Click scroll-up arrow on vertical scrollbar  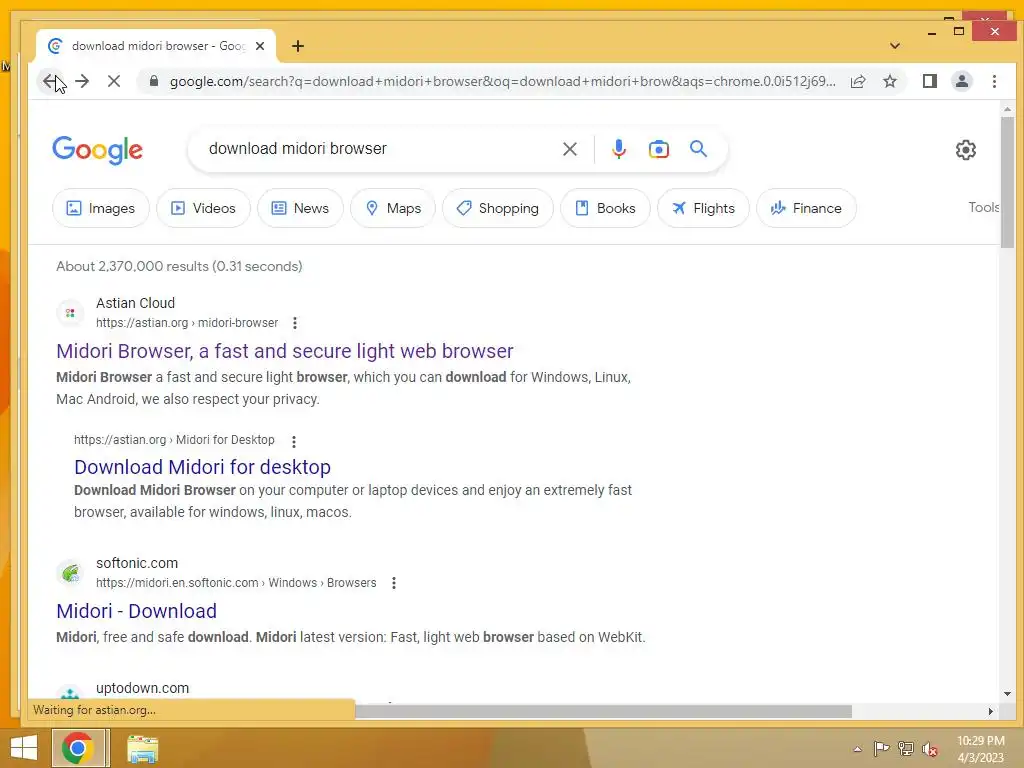click(1007, 109)
